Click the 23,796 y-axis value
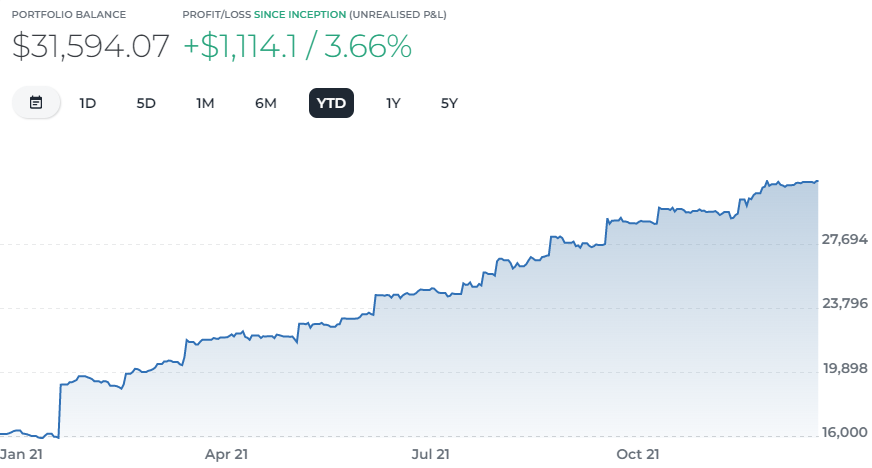 tap(844, 304)
